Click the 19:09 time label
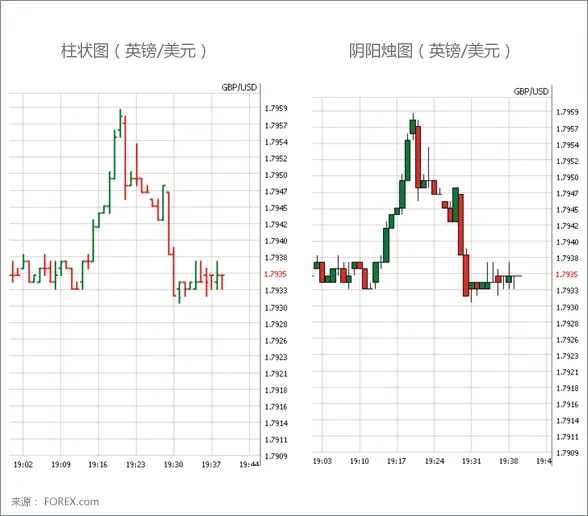 61,465
